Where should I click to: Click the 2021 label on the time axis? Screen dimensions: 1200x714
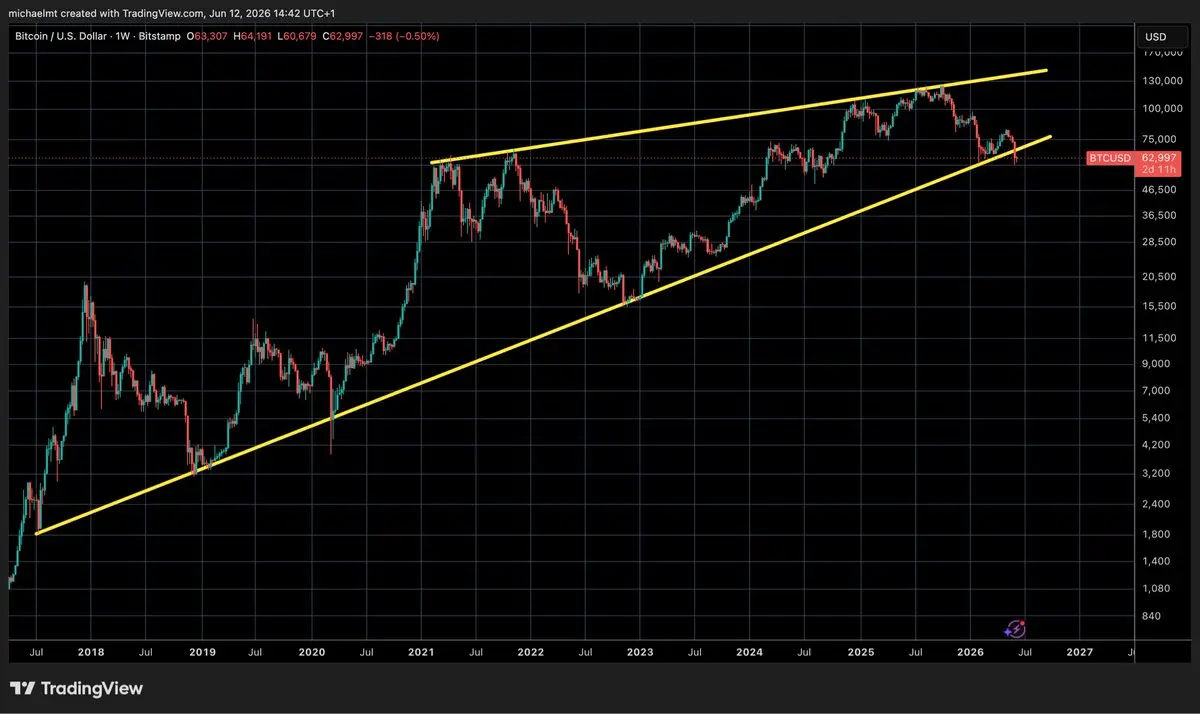pyautogui.click(x=420, y=651)
